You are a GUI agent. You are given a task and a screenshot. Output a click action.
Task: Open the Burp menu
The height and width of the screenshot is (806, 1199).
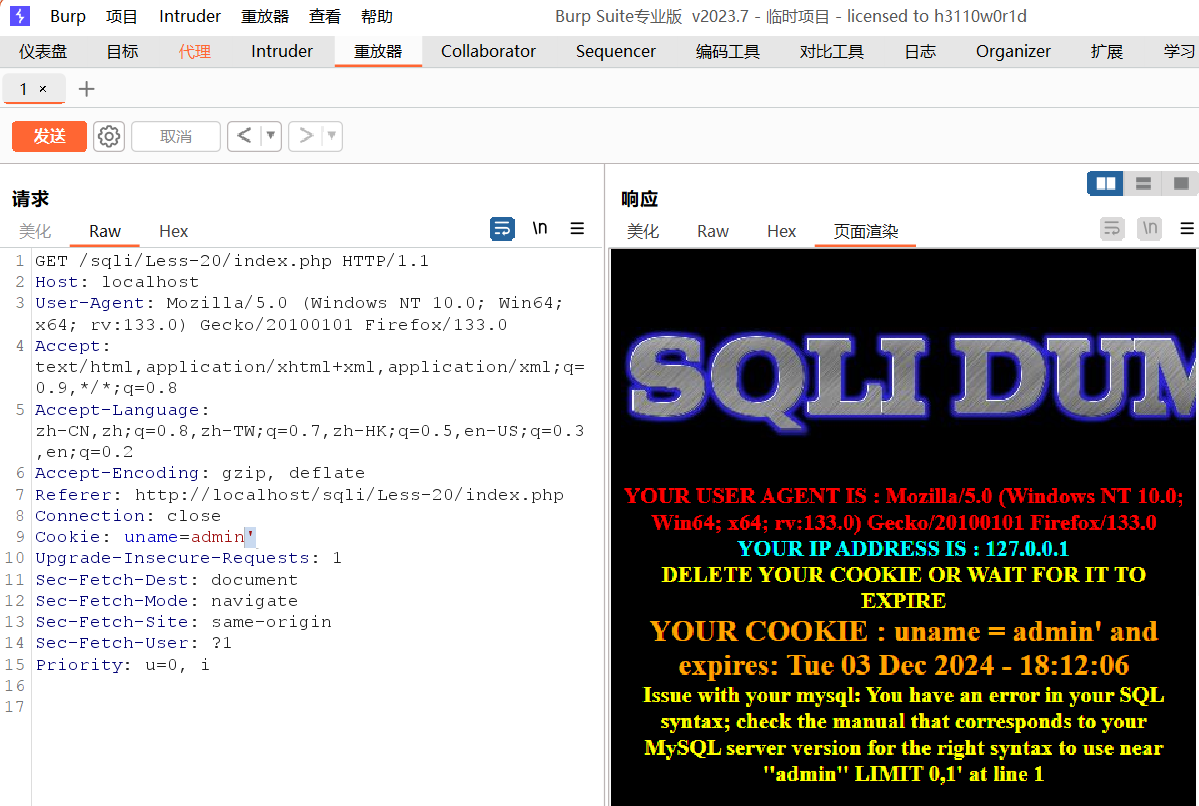[68, 16]
